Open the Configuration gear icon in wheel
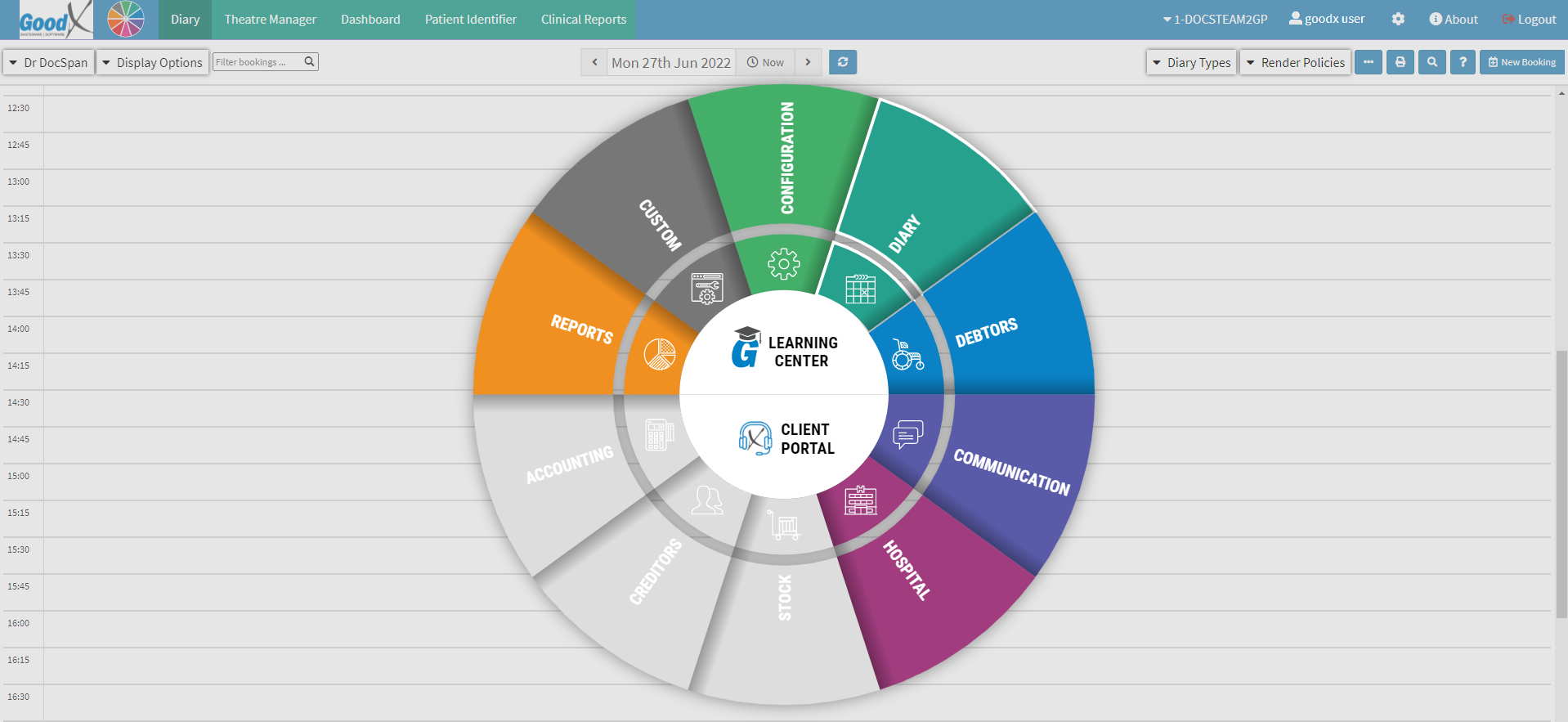The image size is (1568, 722). (x=783, y=263)
